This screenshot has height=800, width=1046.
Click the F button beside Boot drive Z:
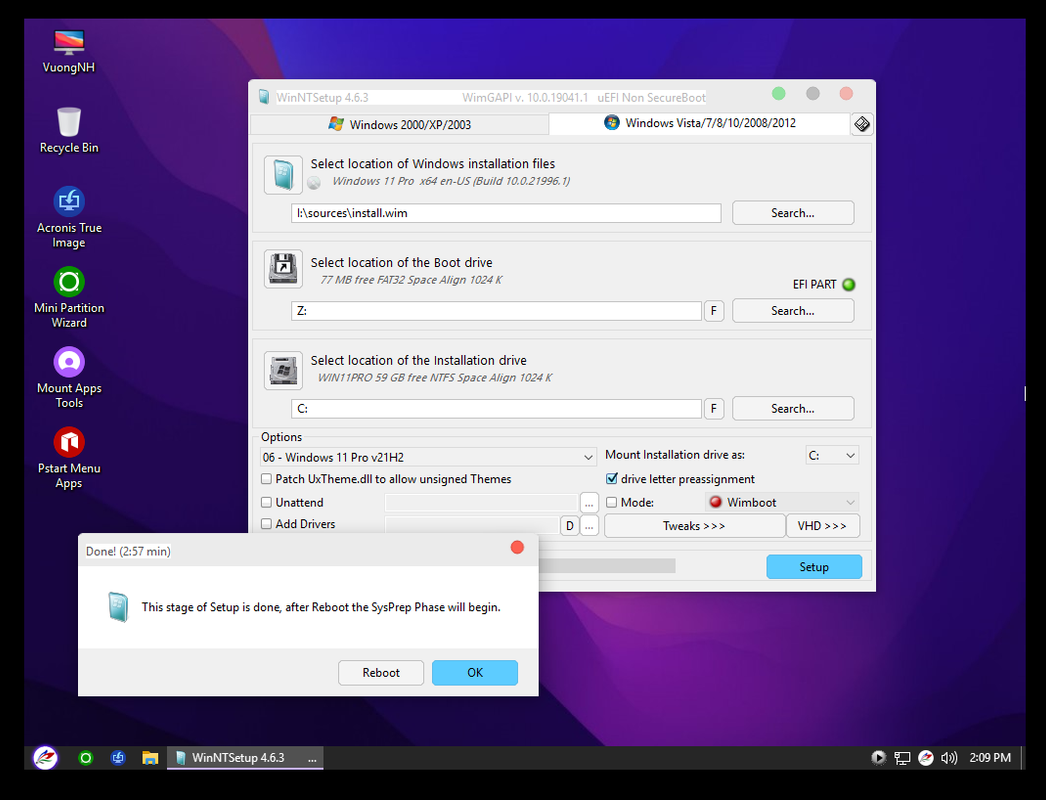pos(714,311)
